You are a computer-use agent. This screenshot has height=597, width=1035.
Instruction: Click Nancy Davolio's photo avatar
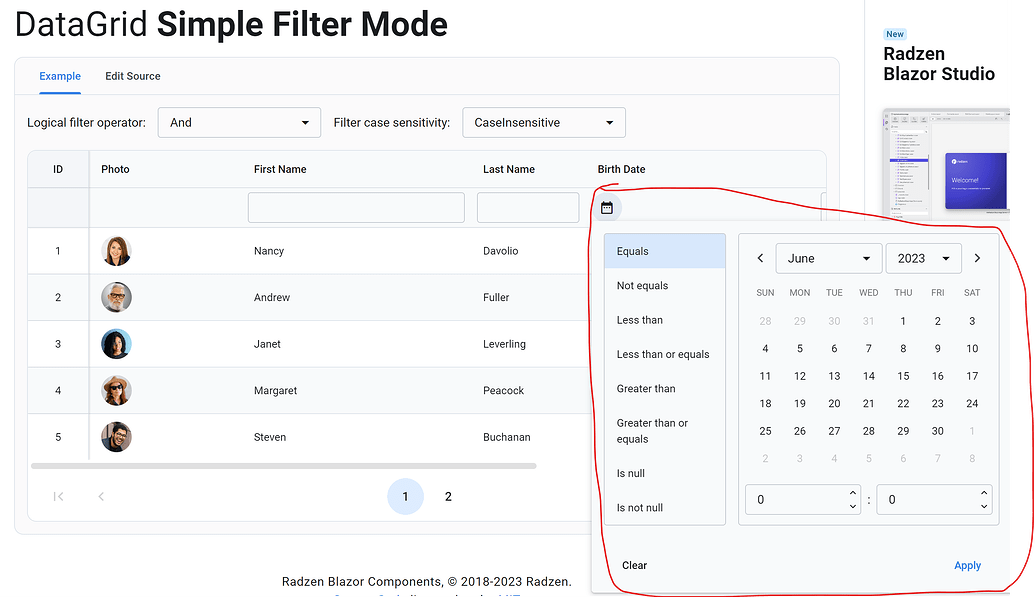coord(116,251)
